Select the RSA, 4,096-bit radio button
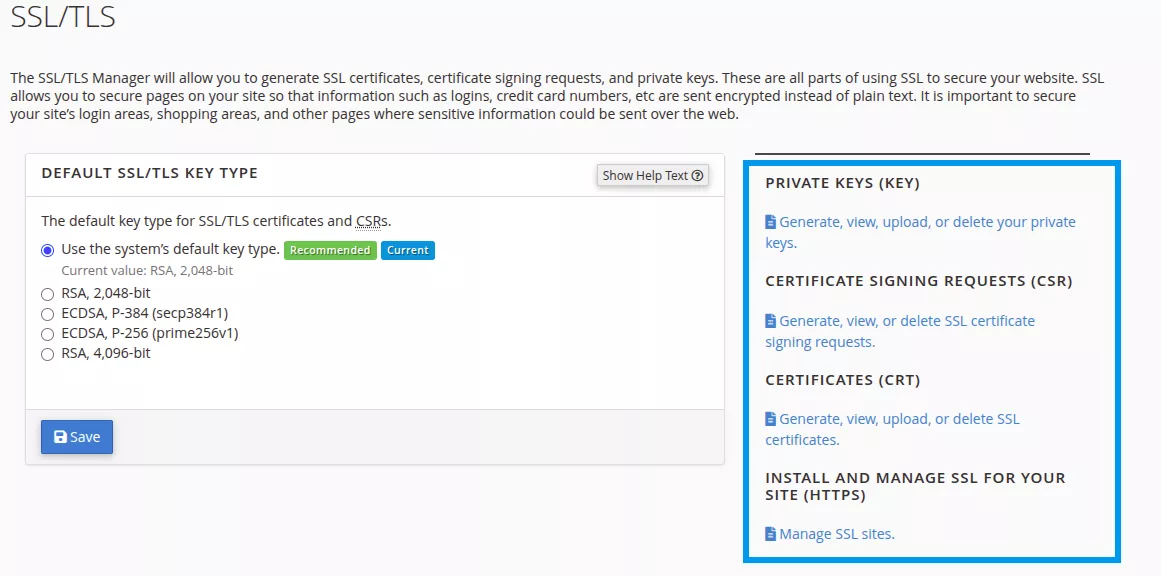The width and height of the screenshot is (1161, 576). coord(48,354)
